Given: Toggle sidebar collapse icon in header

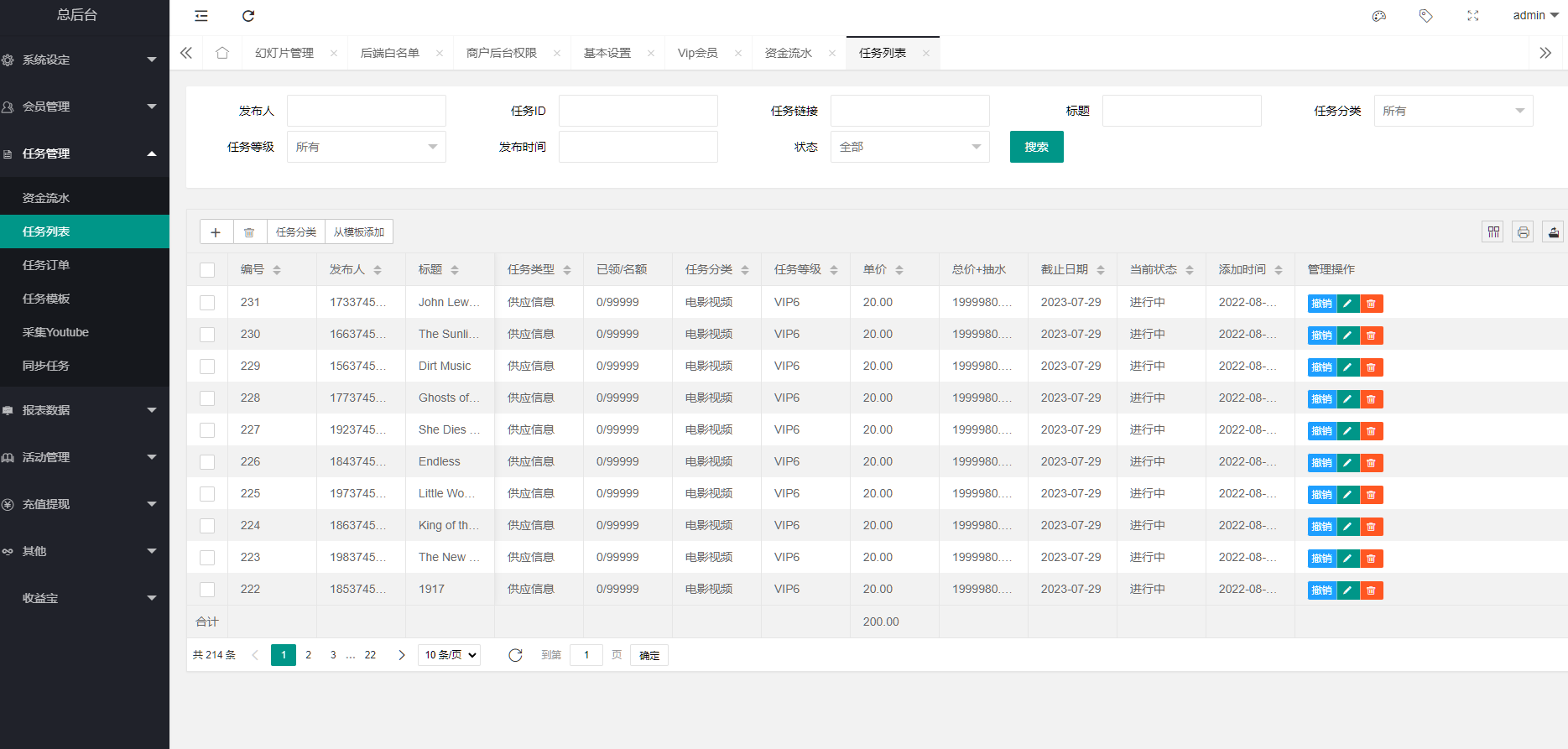Looking at the screenshot, I should tap(201, 16).
